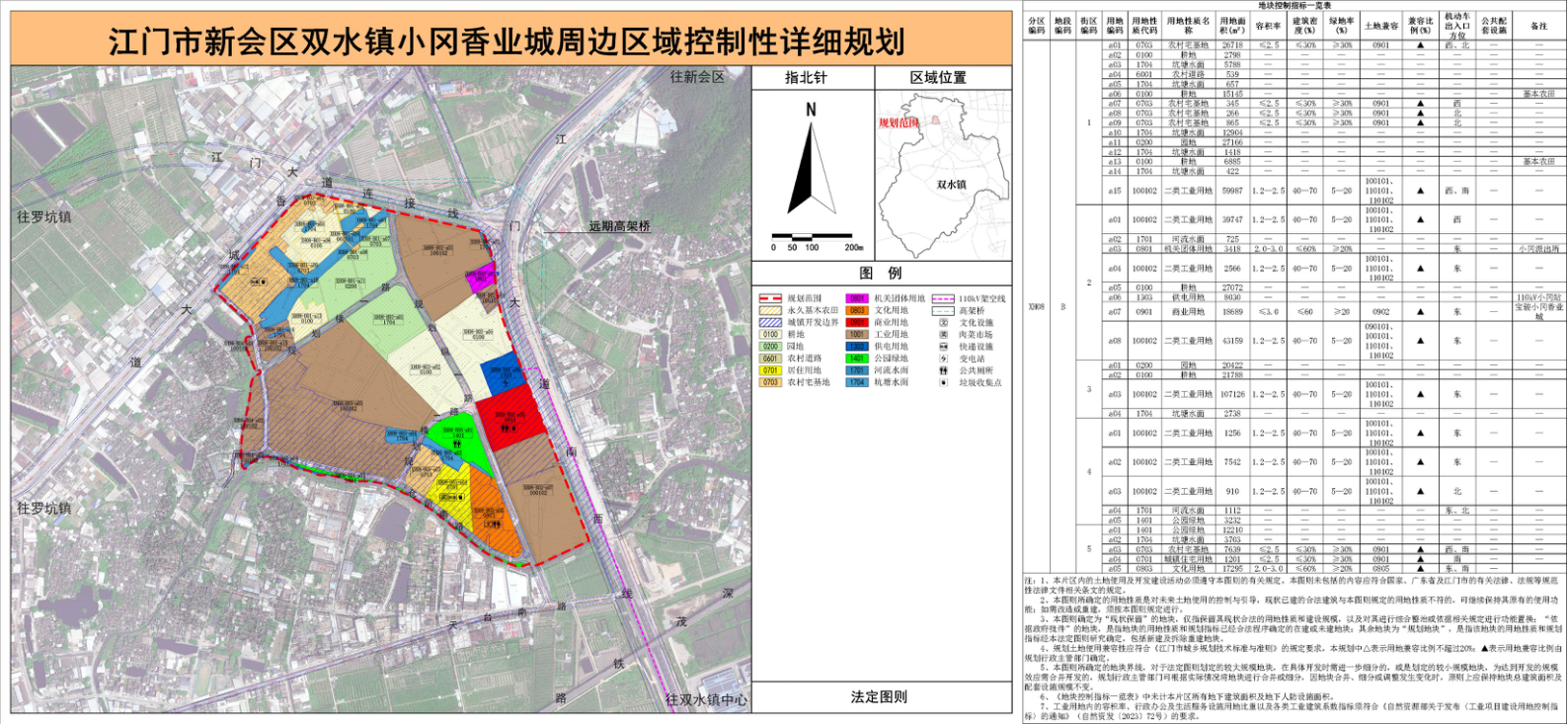Click the 城镇开发边界 blue hatched legend symbol

(x=770, y=322)
